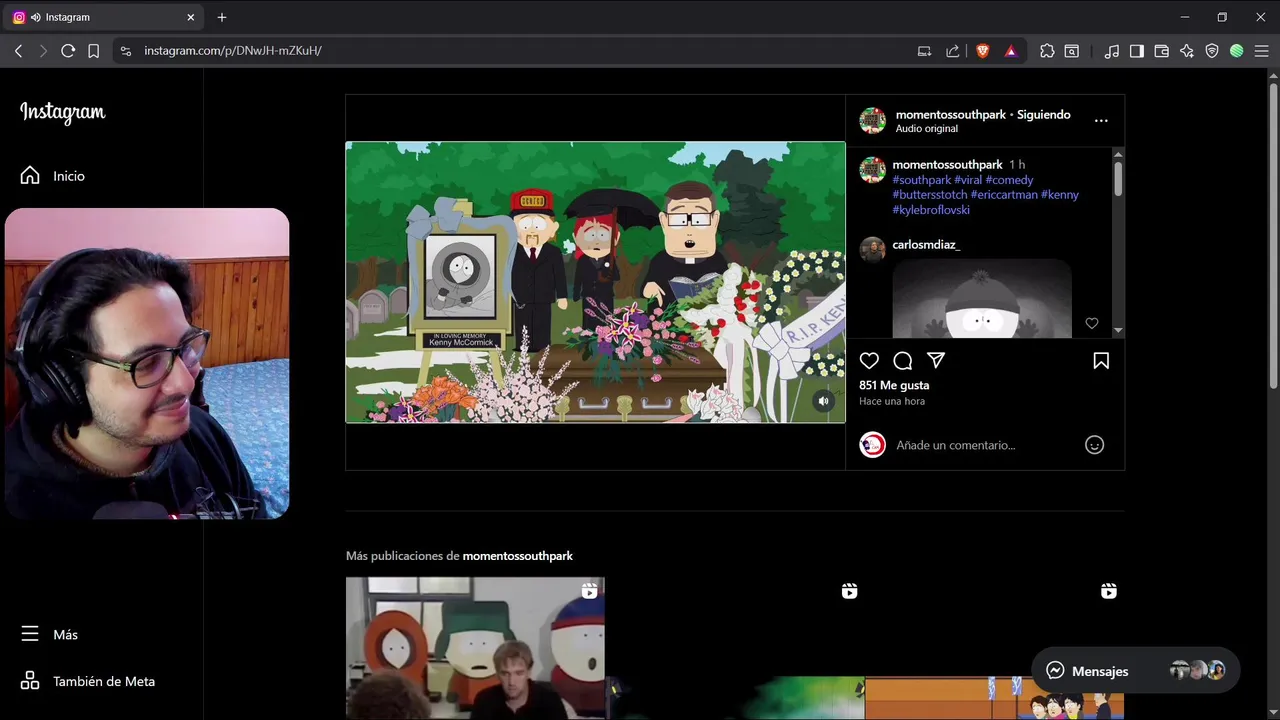Open a new browser tab
The width and height of the screenshot is (1280, 720).
222,17
